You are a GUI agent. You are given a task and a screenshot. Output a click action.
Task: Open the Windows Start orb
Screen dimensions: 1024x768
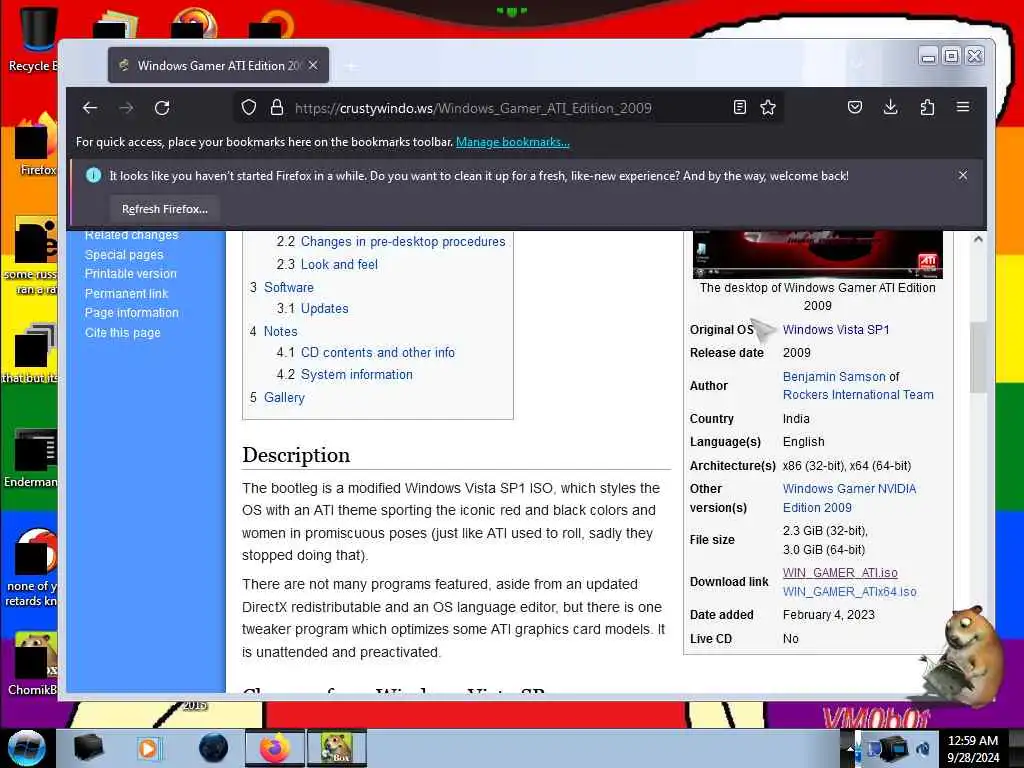coord(27,748)
